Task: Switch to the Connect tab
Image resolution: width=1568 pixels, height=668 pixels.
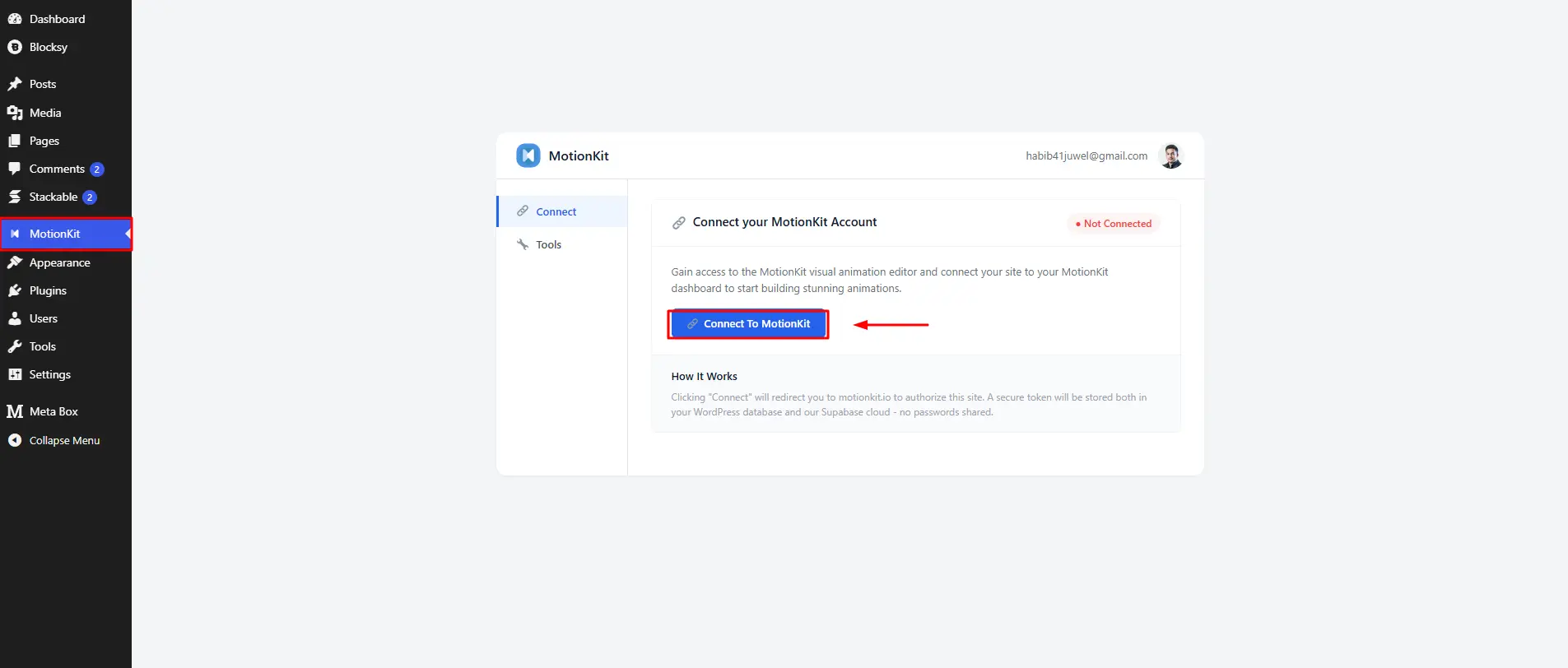Action: click(562, 211)
